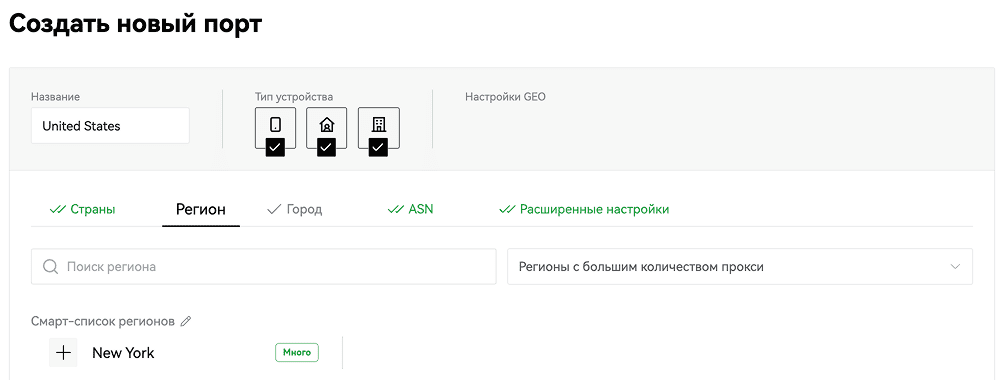Click the Настройки GEO label
Image resolution: width=999 pixels, height=380 pixels.
pos(505,97)
